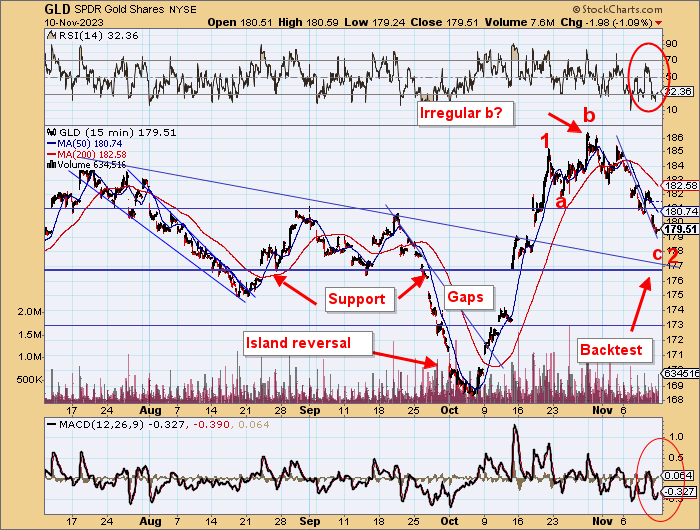700x530 pixels.
Task: Click the 'Low 179.24' header value
Action: [x=375, y=22]
